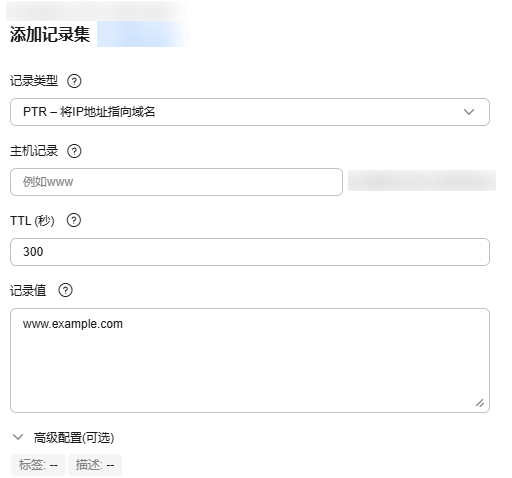The image size is (512, 478).
Task: Expand the 高级配置 chevron arrow
Action: point(18,437)
